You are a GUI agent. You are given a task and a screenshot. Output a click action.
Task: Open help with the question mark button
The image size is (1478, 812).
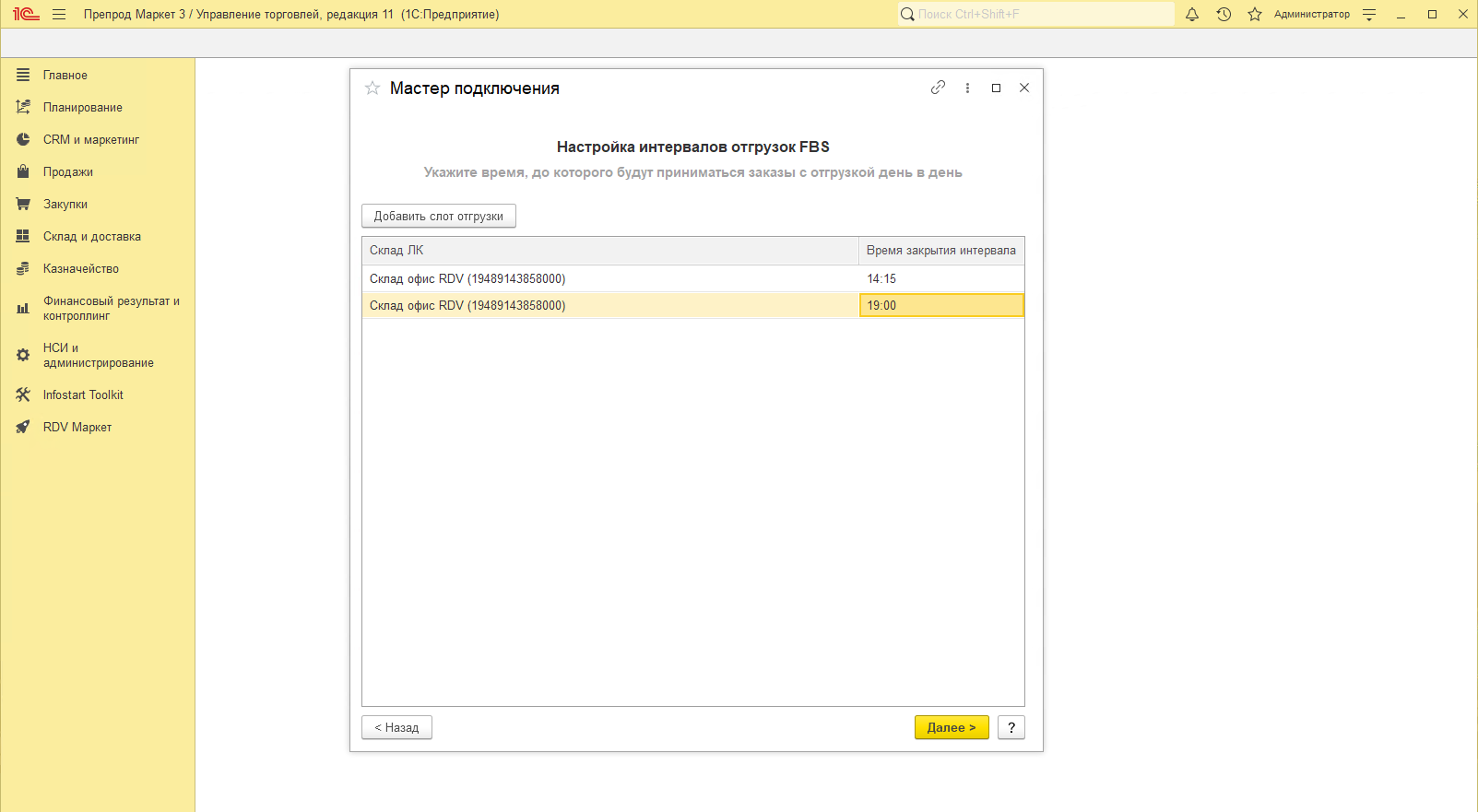[1011, 727]
